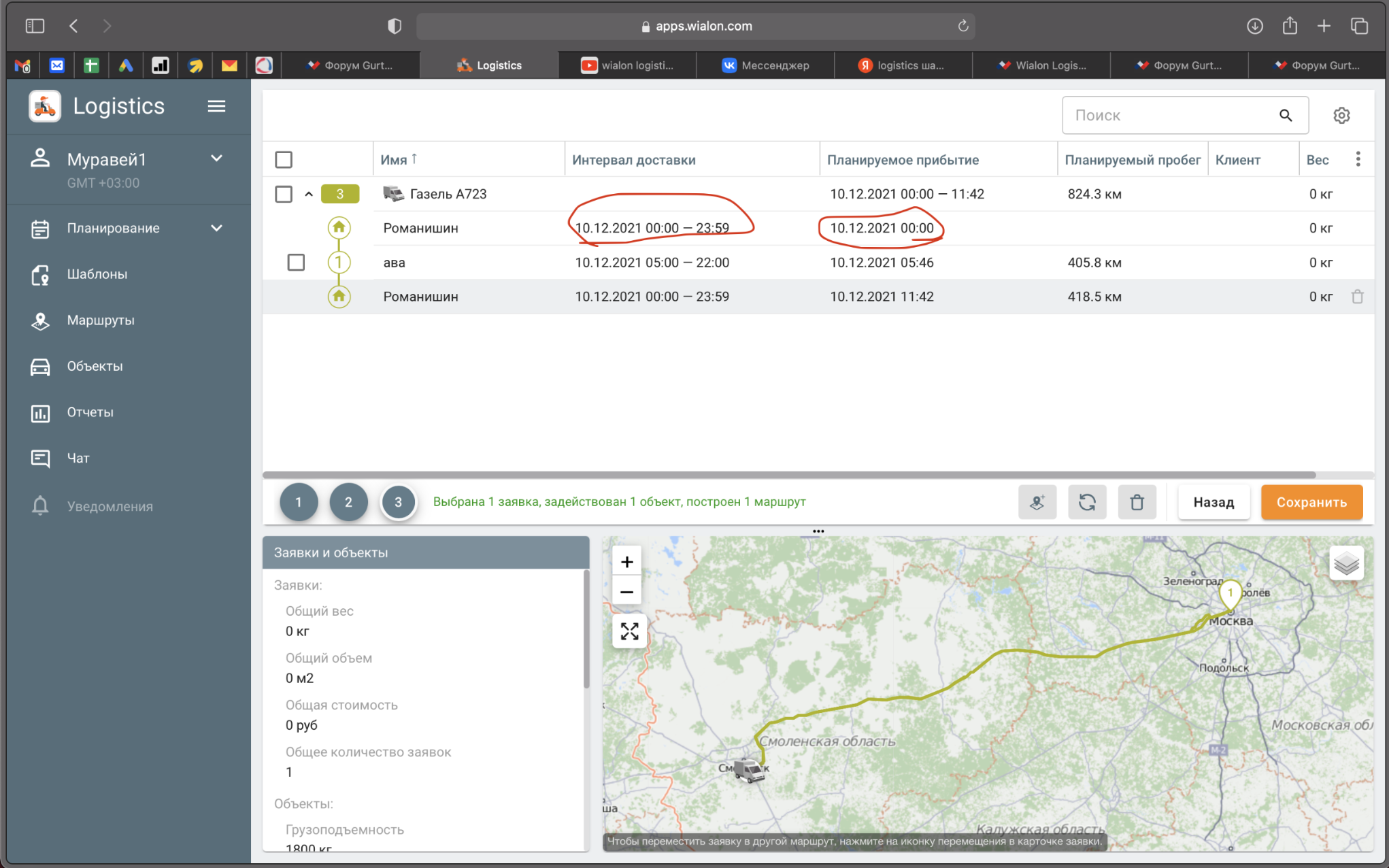Switch to the Мессенджер browser tab
Screen dimensions: 1389x868
click(x=765, y=65)
